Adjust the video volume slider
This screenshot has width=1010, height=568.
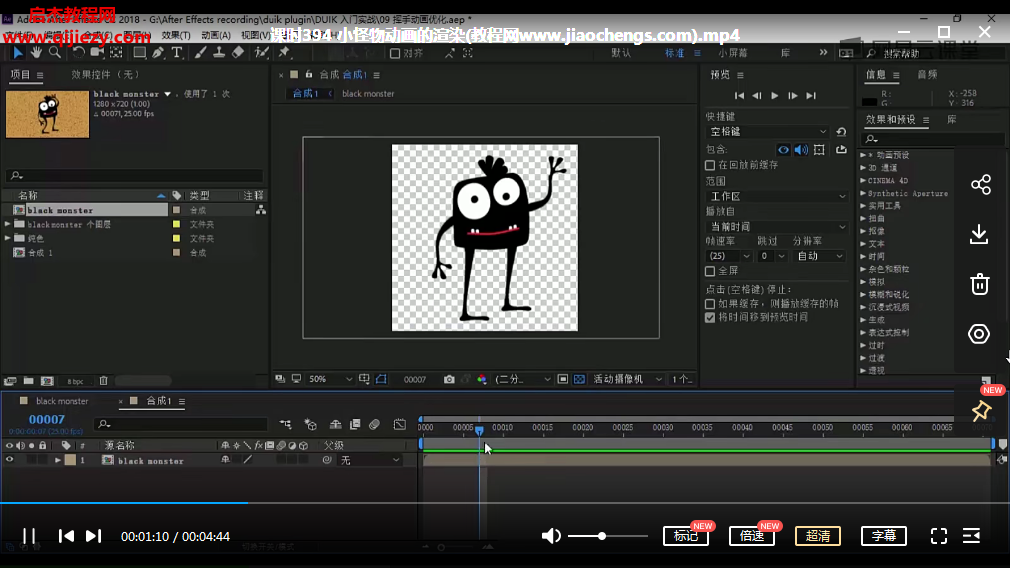coord(607,536)
